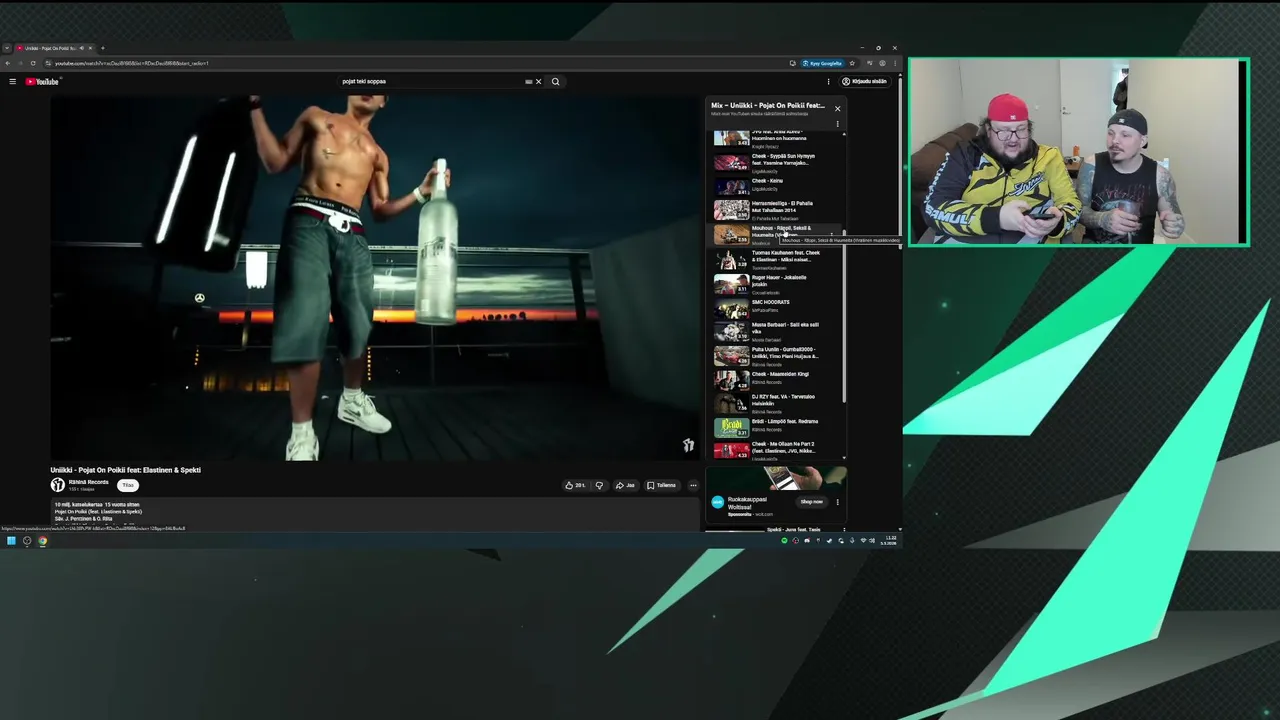
Task: Play Cheek - Maanteiden Kingi
Action: [775, 380]
